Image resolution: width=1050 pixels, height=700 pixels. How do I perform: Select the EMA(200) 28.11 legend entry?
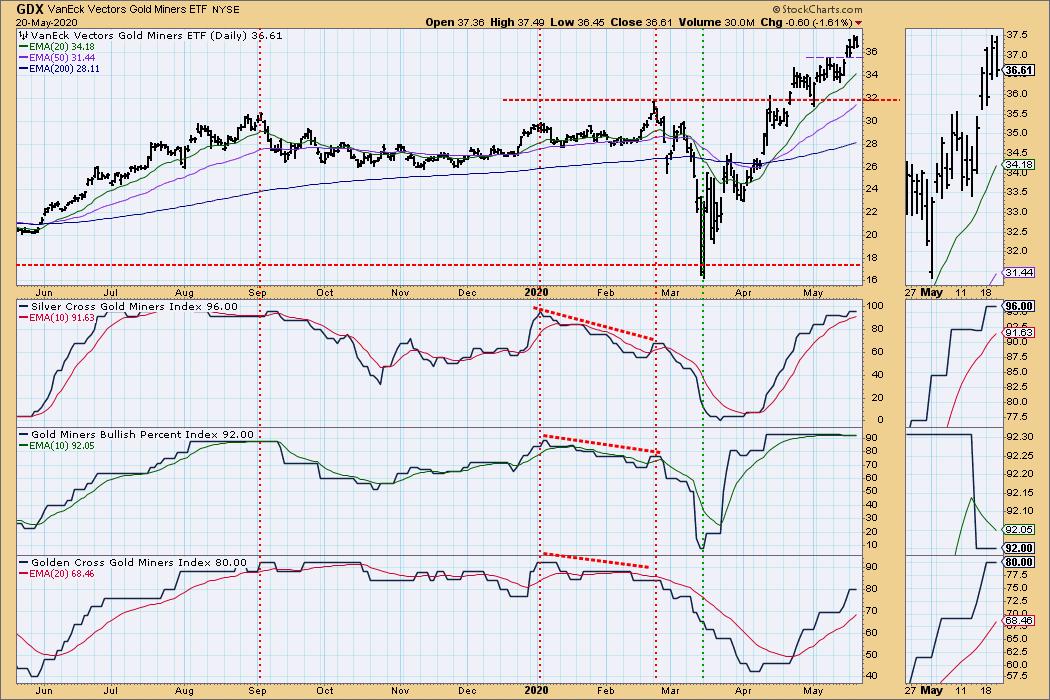tap(59, 68)
